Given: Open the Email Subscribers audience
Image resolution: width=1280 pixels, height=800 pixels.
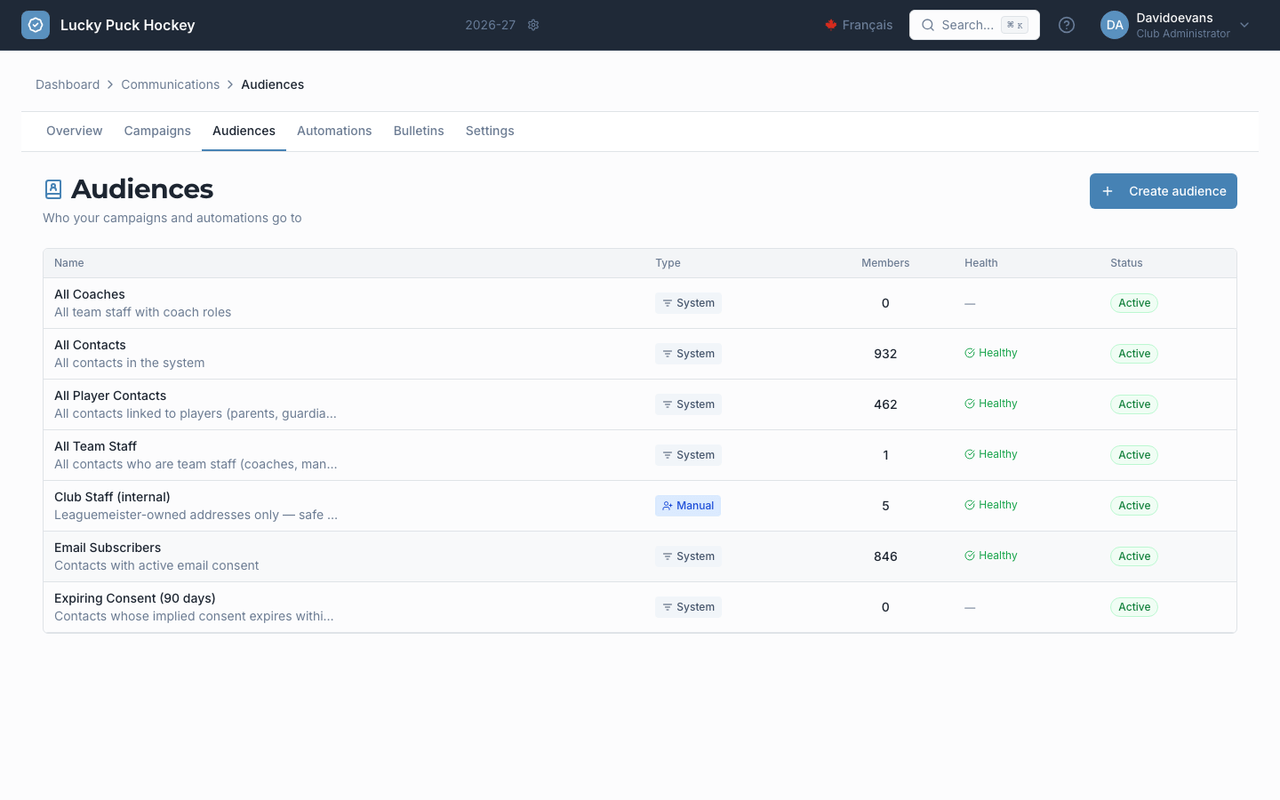Looking at the screenshot, I should click(x=107, y=548).
